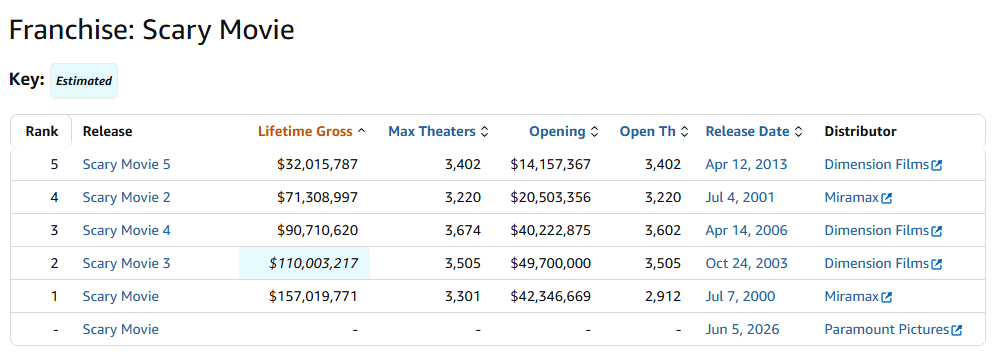Open Dimension Films link in Scary Movie 5 row
Viewport: 997px width, 363px height.
pos(877,164)
